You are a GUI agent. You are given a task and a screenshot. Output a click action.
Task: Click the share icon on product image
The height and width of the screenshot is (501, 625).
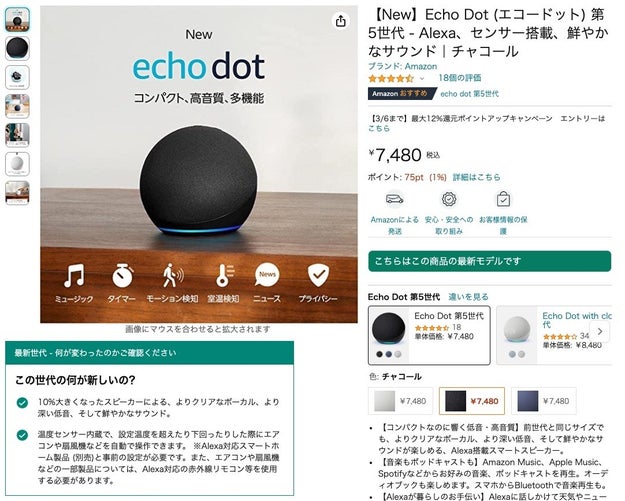tap(340, 21)
